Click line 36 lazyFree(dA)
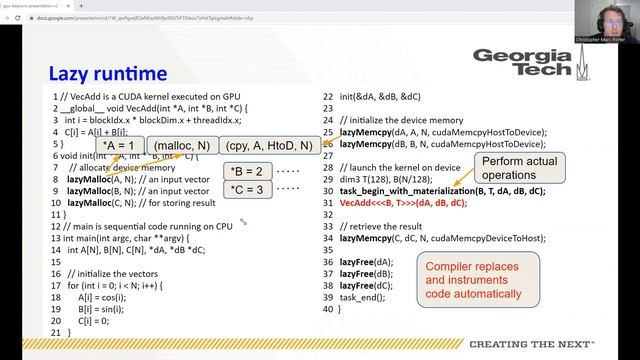 pyautogui.click(x=367, y=262)
